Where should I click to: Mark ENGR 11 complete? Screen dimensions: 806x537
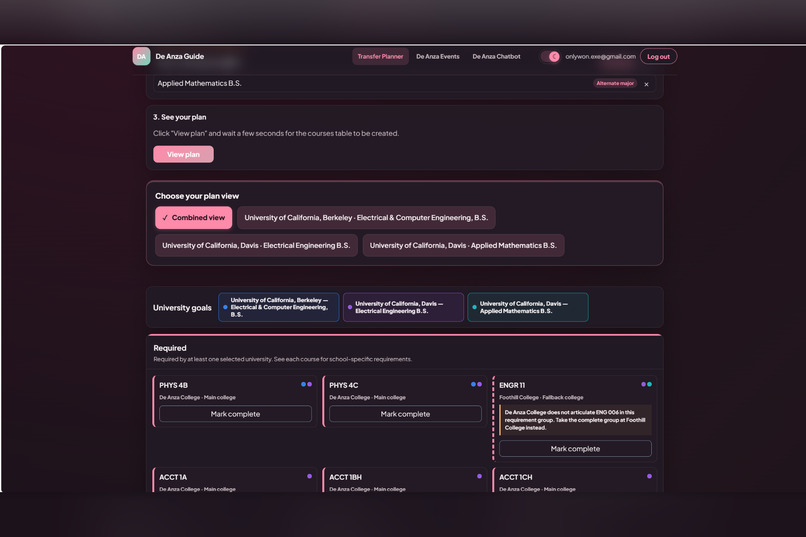pyautogui.click(x=575, y=449)
